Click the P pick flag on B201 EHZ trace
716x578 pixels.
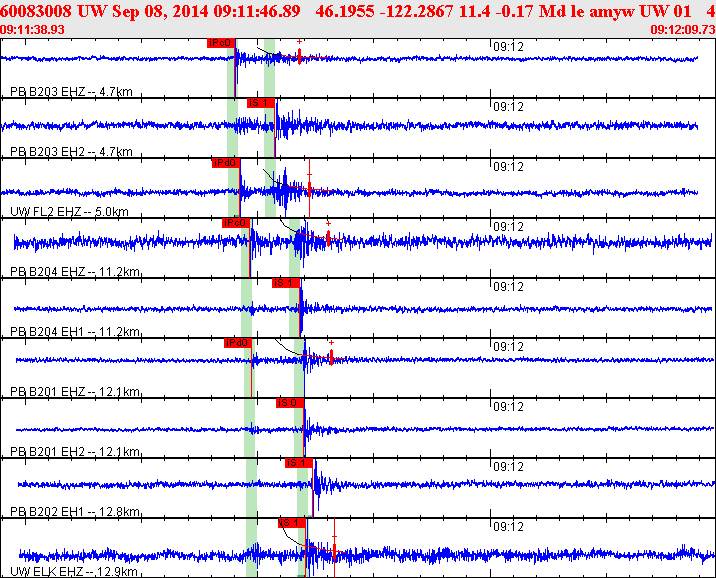(x=238, y=343)
